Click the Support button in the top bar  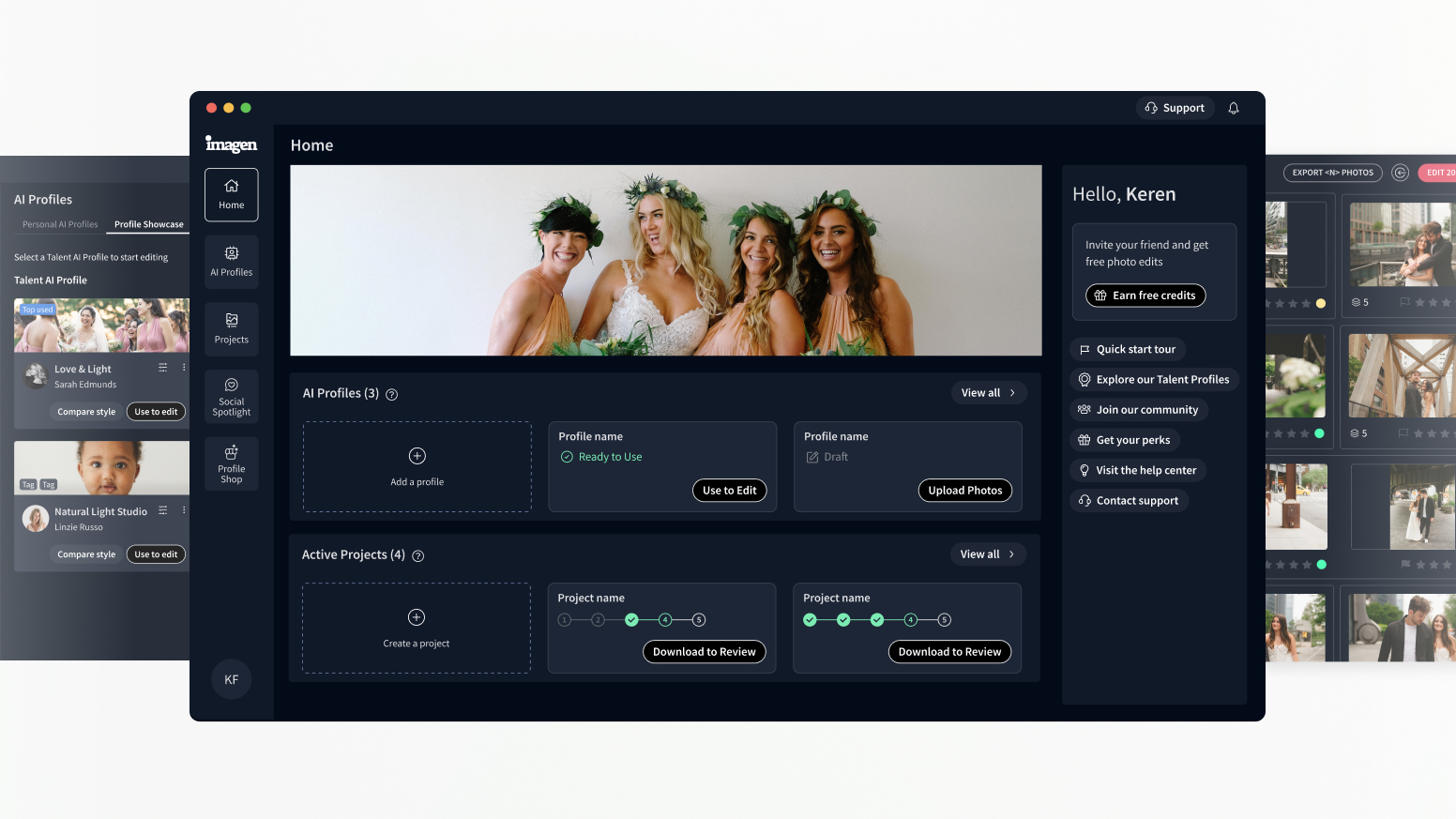pos(1175,108)
